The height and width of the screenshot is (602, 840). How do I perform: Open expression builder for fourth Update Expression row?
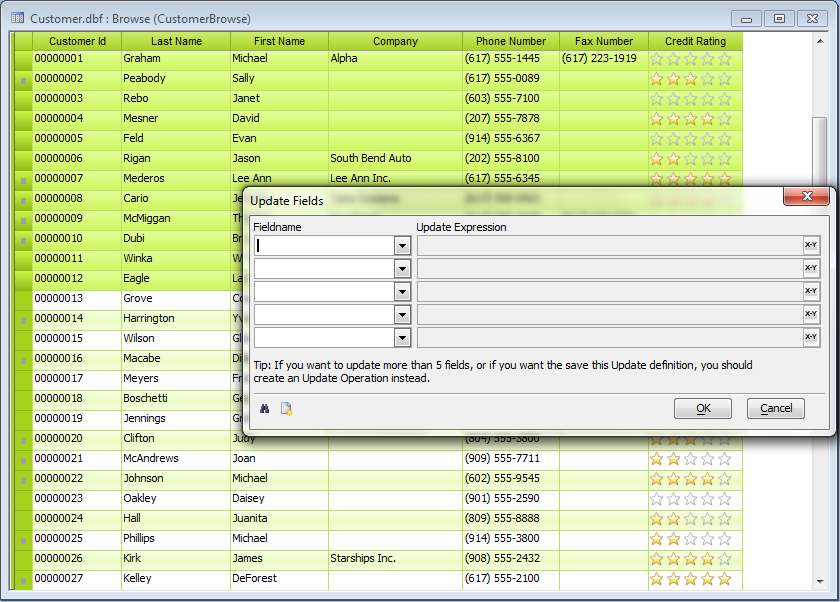811,314
